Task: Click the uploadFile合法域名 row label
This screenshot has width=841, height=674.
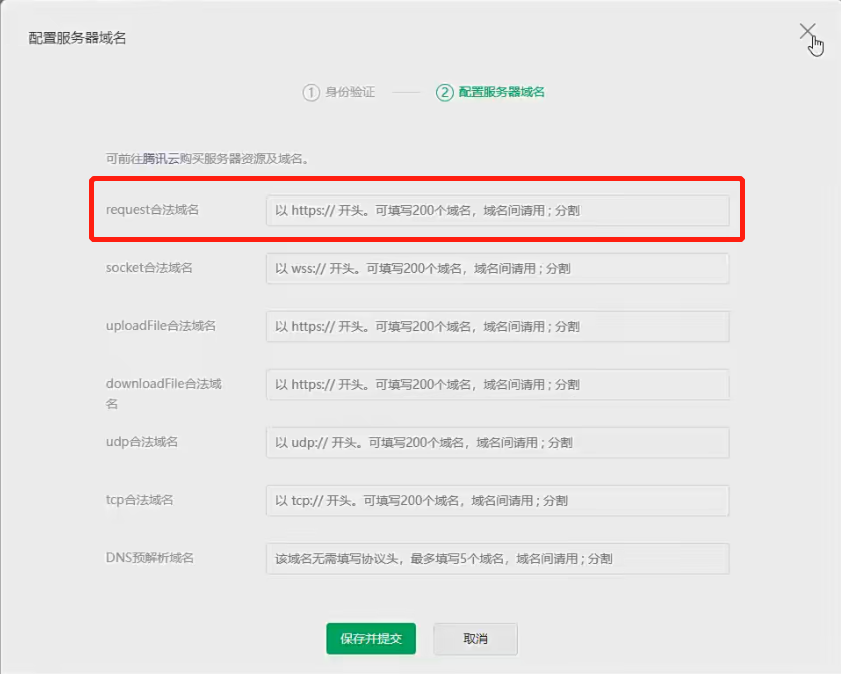Action: pyautogui.click(x=160, y=326)
